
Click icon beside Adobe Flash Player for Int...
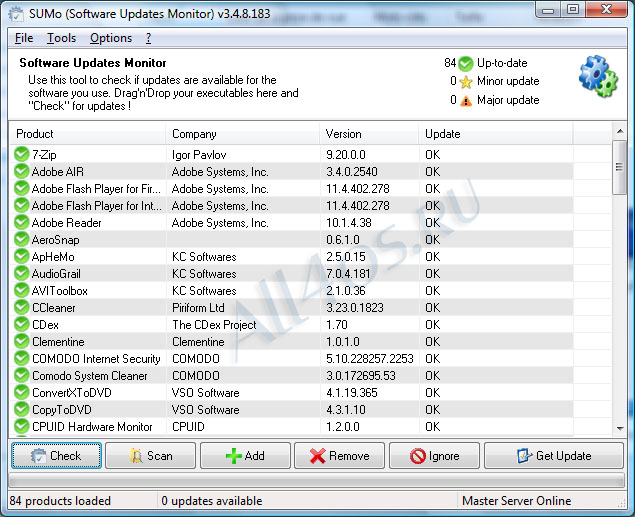pos(21,205)
